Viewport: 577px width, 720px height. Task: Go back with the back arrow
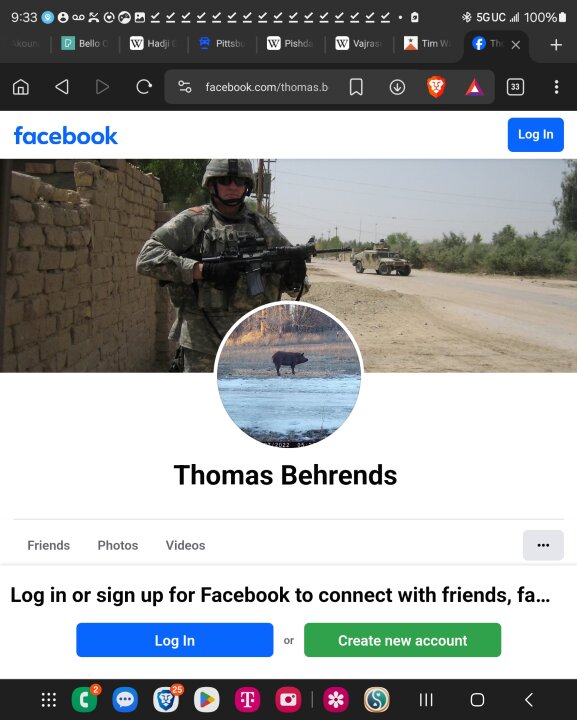(x=62, y=87)
